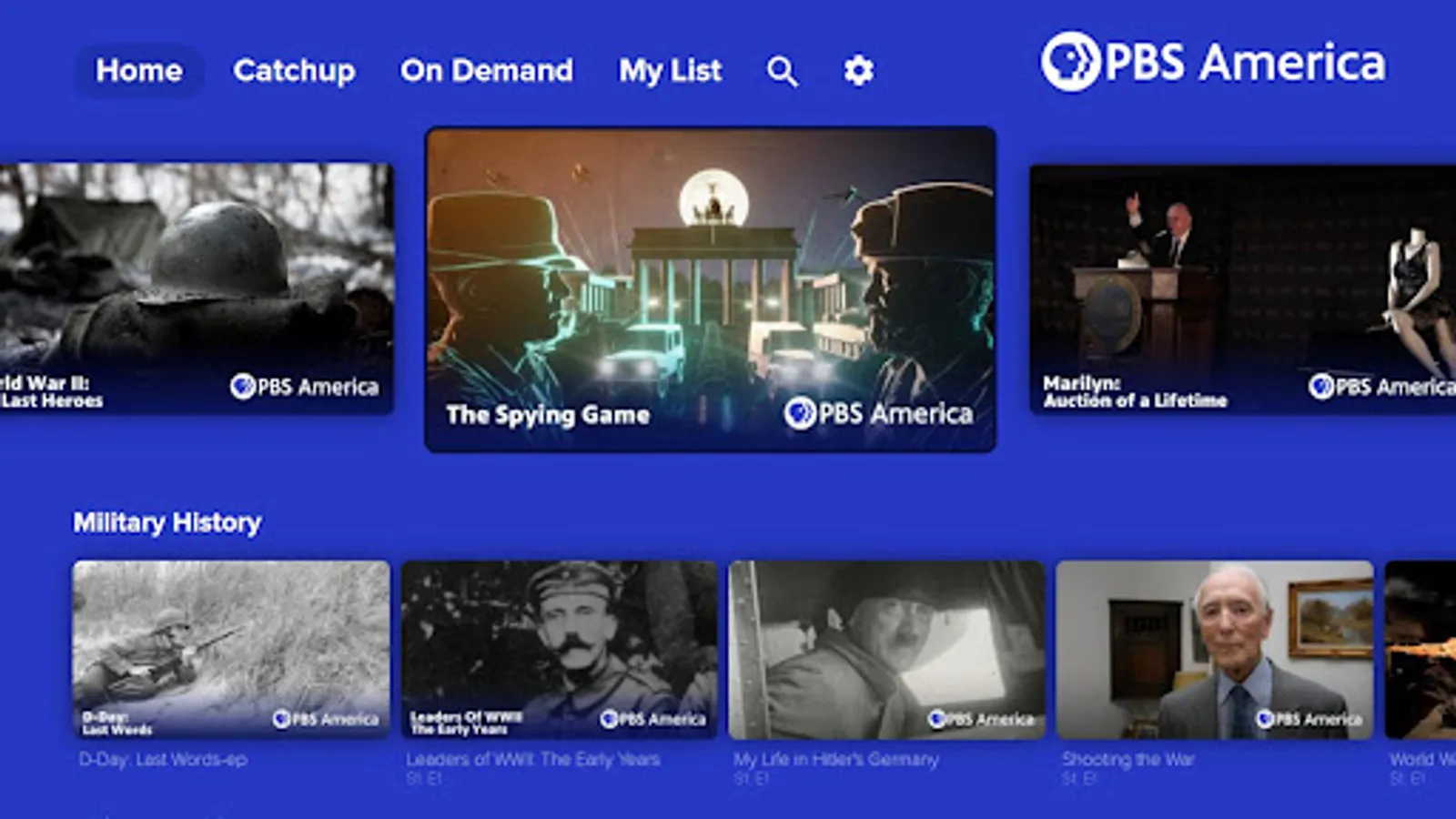
Task: Open settings via the gear icon
Action: [858, 70]
